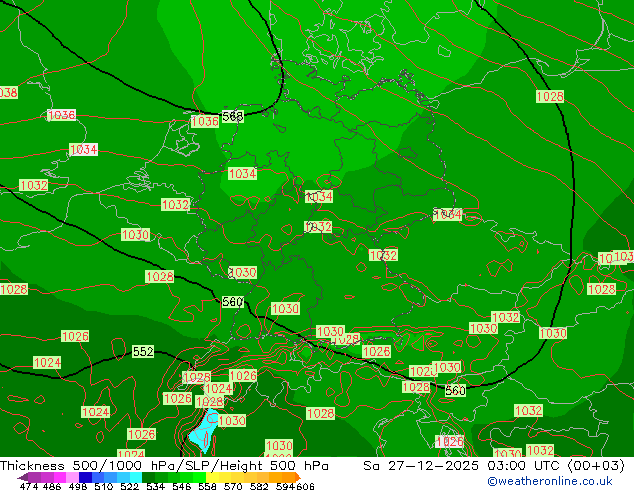Pick the light pink swatch left of 498
This screenshot has width=634, height=490.
pyautogui.click(x=72, y=477)
